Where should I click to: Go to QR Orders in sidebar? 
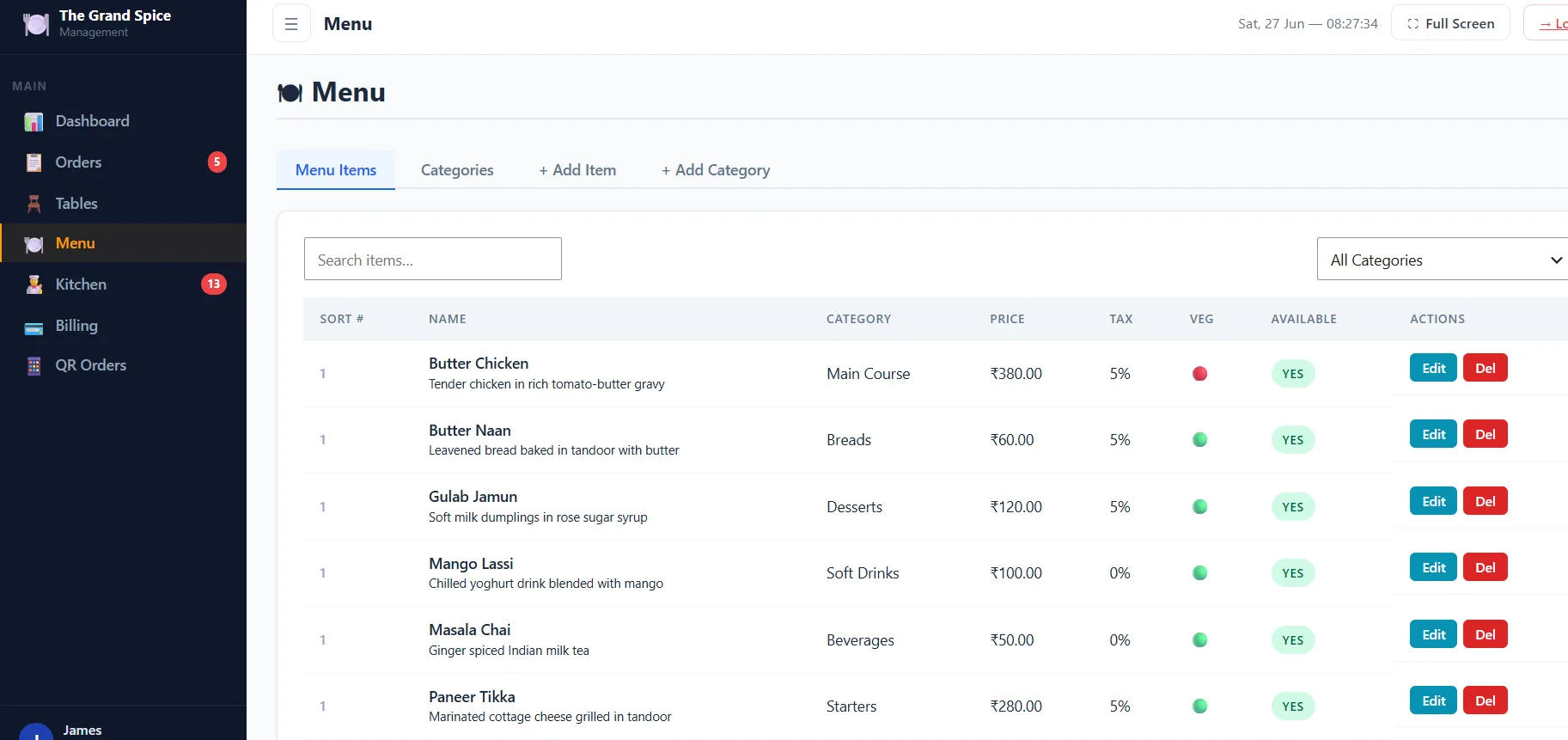pos(123,364)
